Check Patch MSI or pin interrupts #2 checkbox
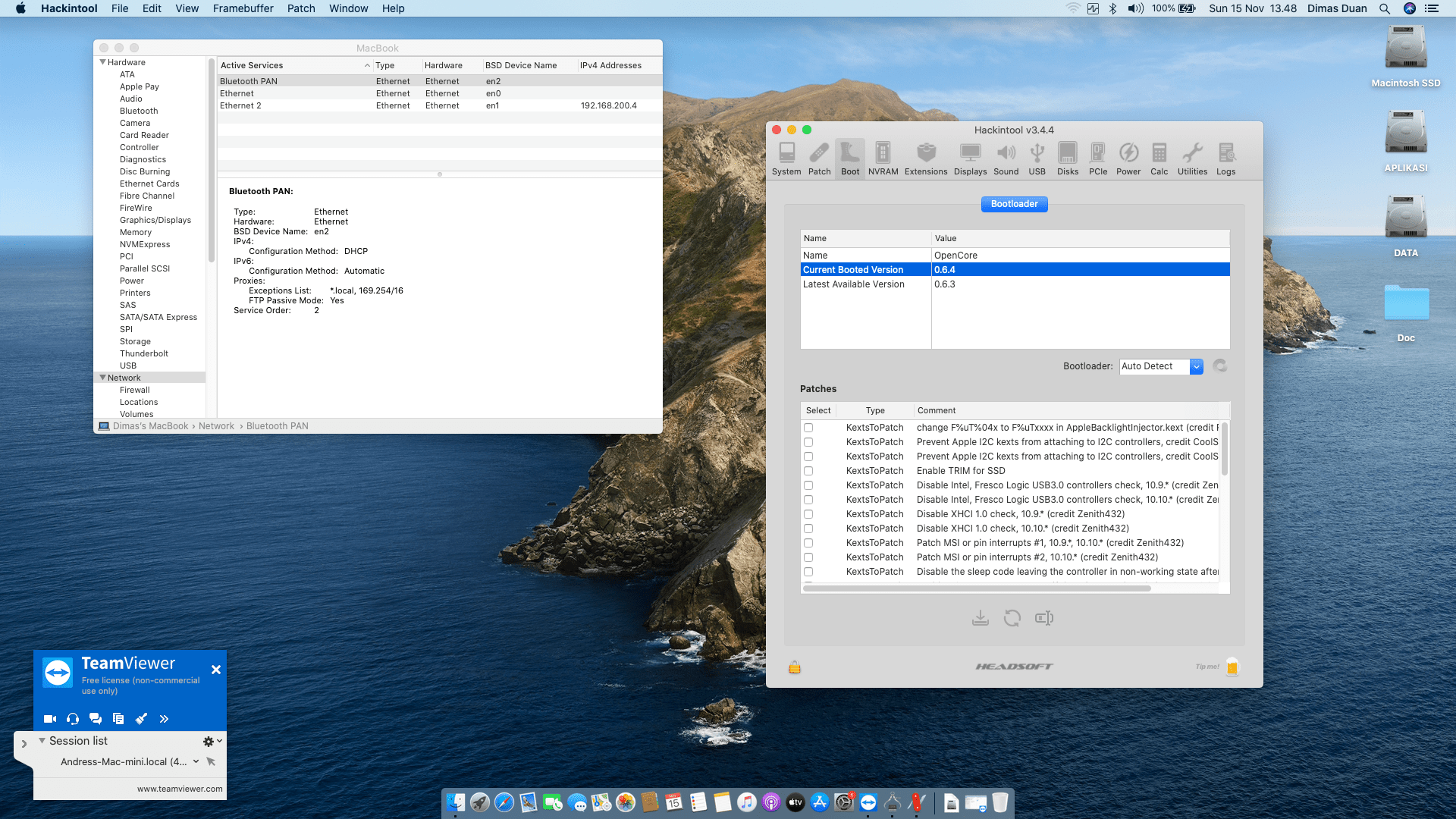The width and height of the screenshot is (1456, 819). pyautogui.click(x=808, y=557)
